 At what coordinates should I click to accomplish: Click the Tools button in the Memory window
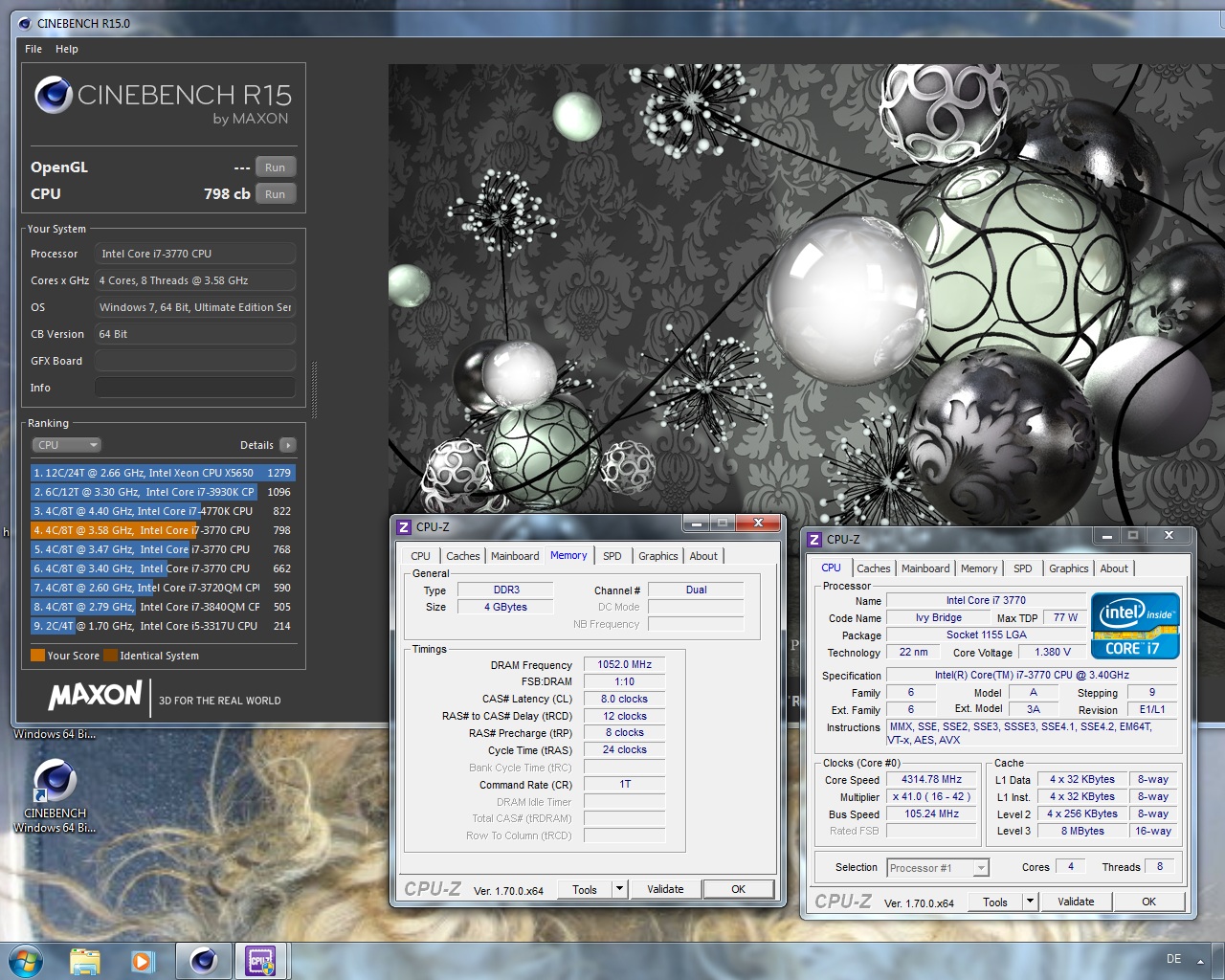tap(585, 889)
